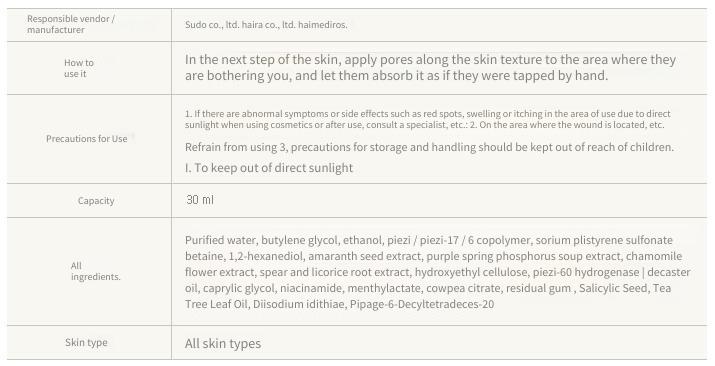Select the 'All skin types' value
Screen dimensions: 715x366
point(223,343)
